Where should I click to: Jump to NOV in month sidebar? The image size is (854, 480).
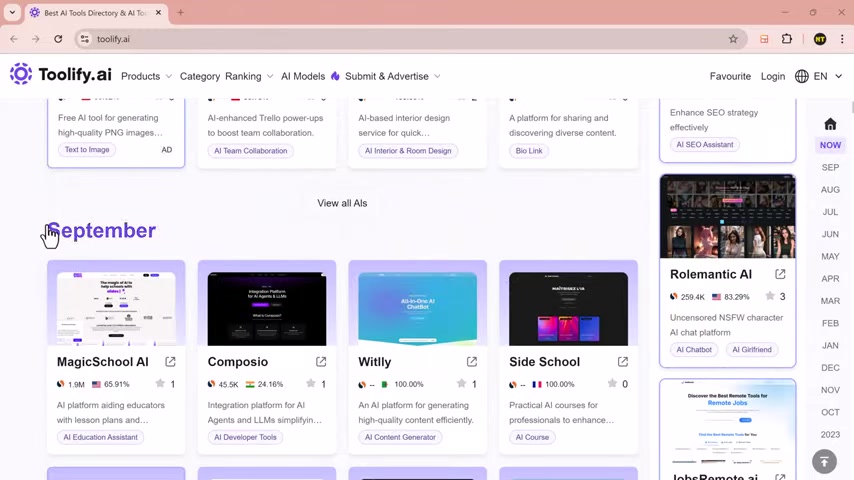click(830, 390)
